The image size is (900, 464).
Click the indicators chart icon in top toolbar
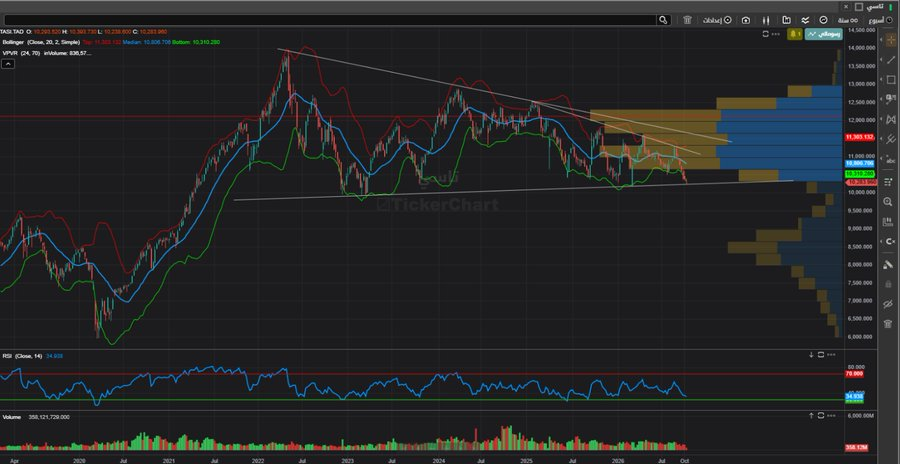(786, 20)
